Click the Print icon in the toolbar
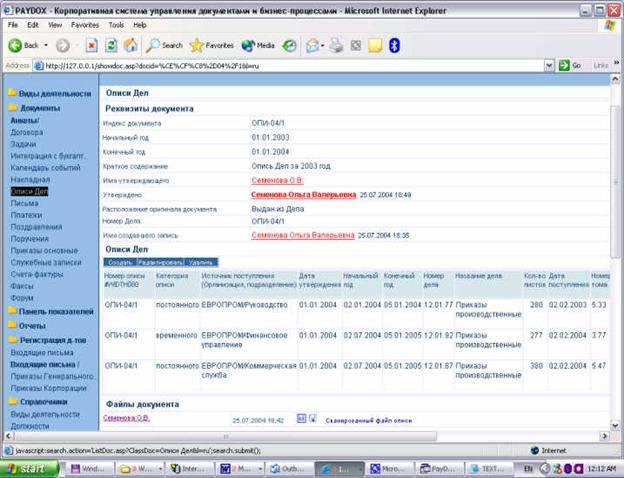The image size is (624, 478). (336, 45)
